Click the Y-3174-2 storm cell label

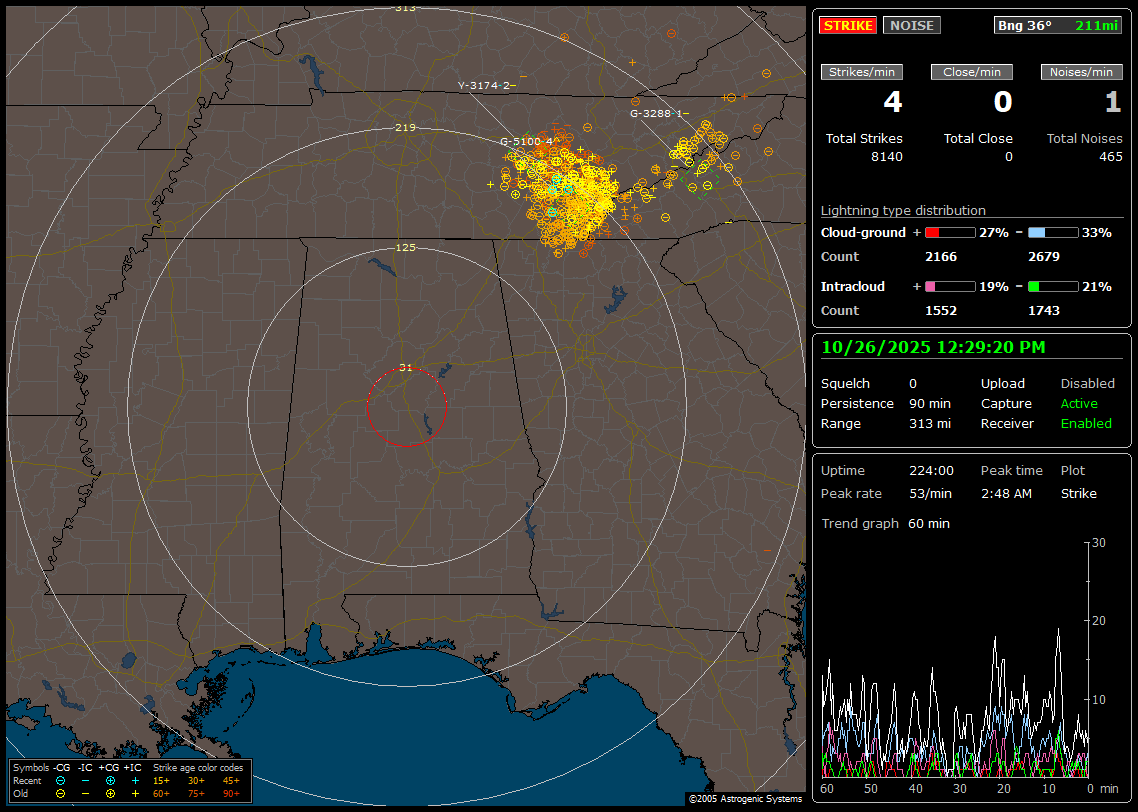click(486, 85)
